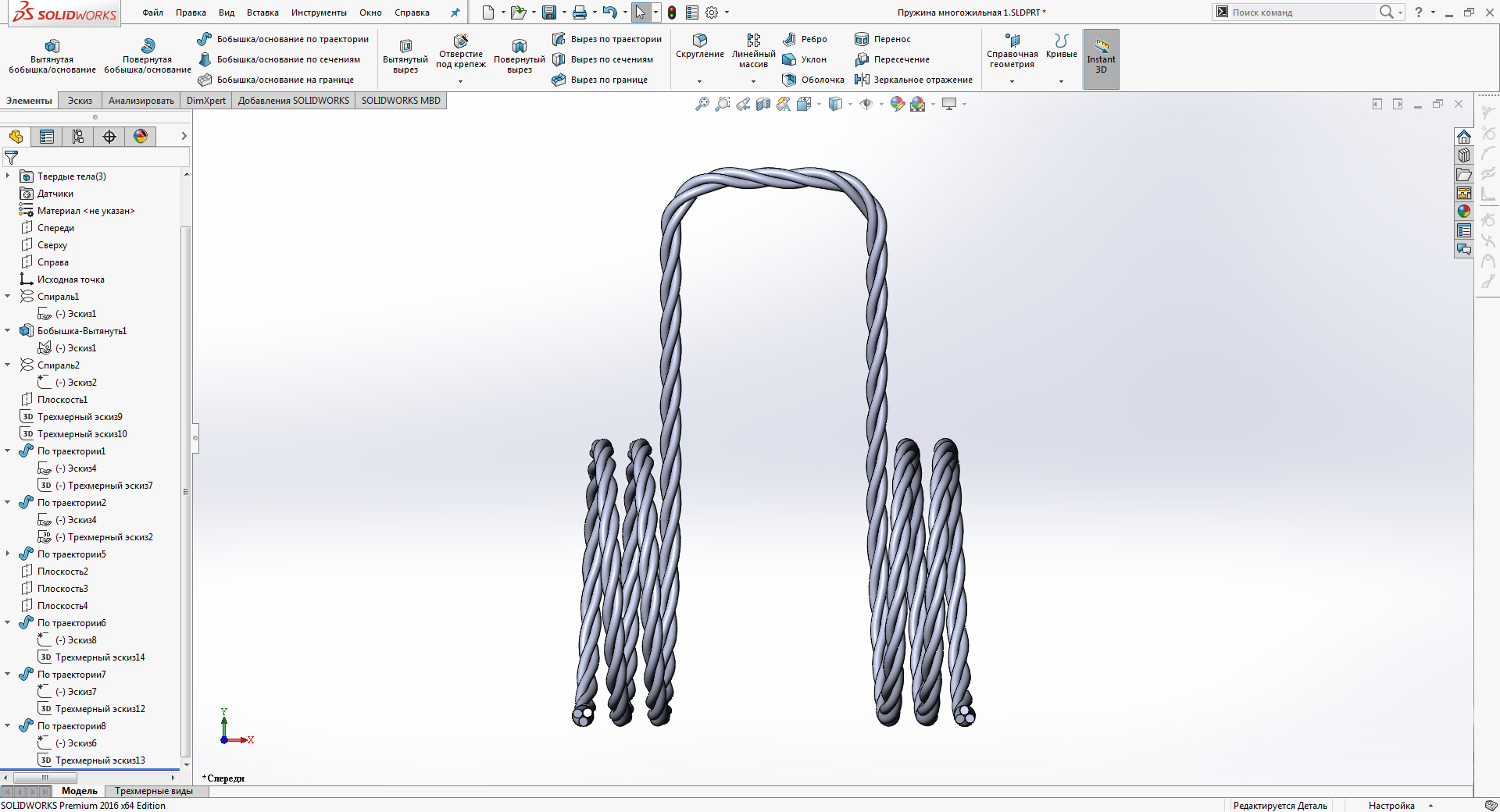Pin the menu bar with pushpin icon
The image size is (1500, 812).
(x=455, y=12)
